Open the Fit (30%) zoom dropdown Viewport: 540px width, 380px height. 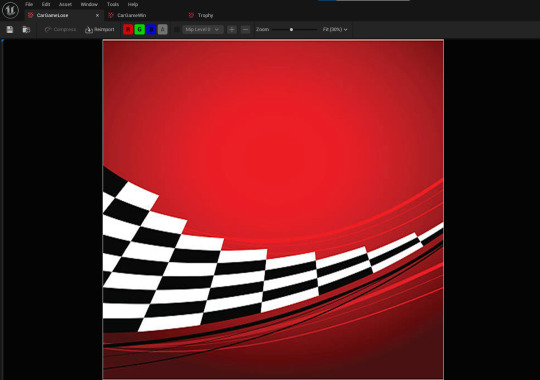coord(335,30)
